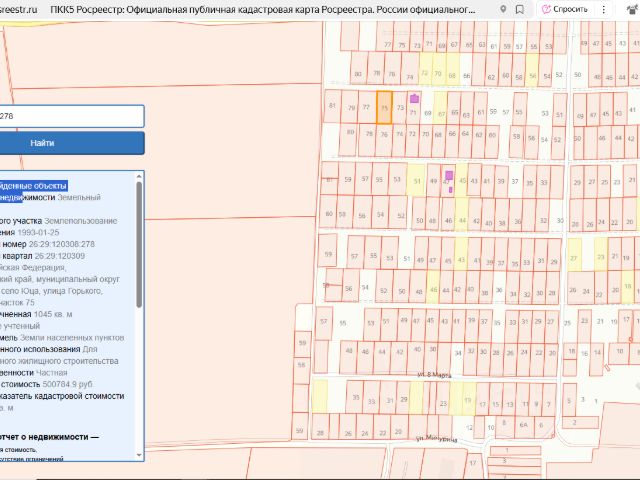The height and width of the screenshot is (480, 640).
Task: Click the text Земли населенных пунктов
Action: click(72, 338)
